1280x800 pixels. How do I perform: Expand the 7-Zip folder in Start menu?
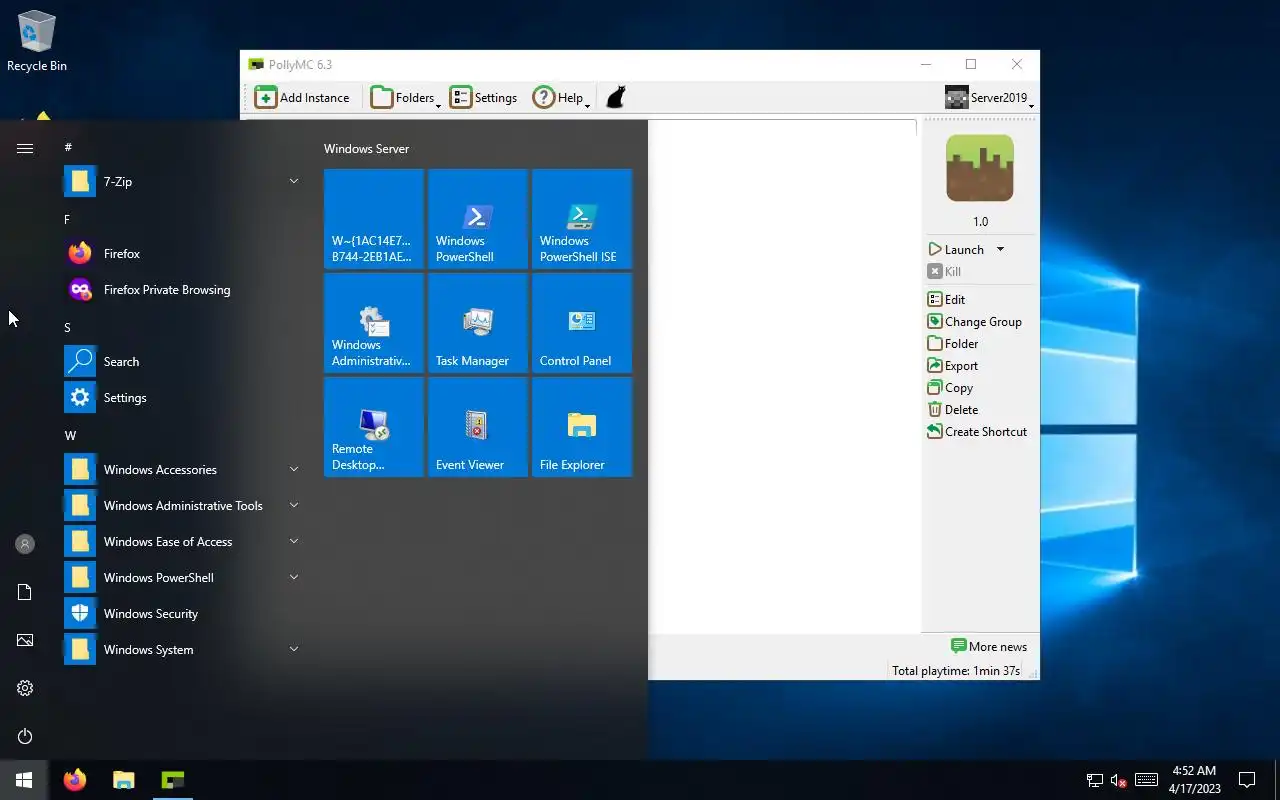tap(184, 181)
